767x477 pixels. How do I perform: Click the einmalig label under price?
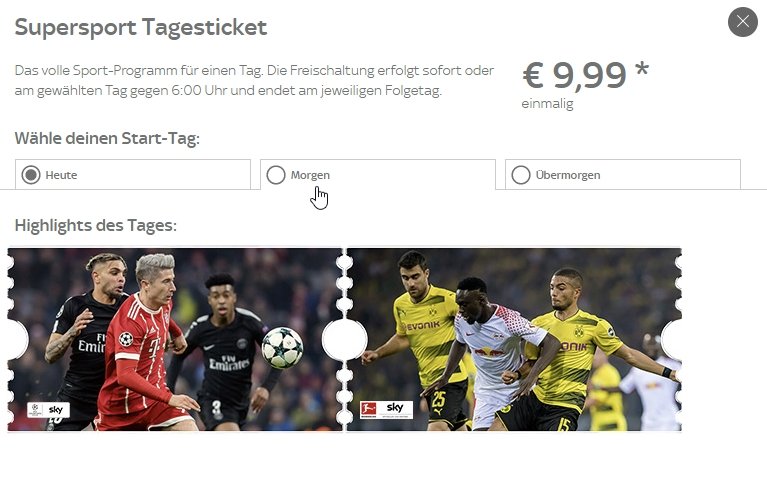pos(547,104)
